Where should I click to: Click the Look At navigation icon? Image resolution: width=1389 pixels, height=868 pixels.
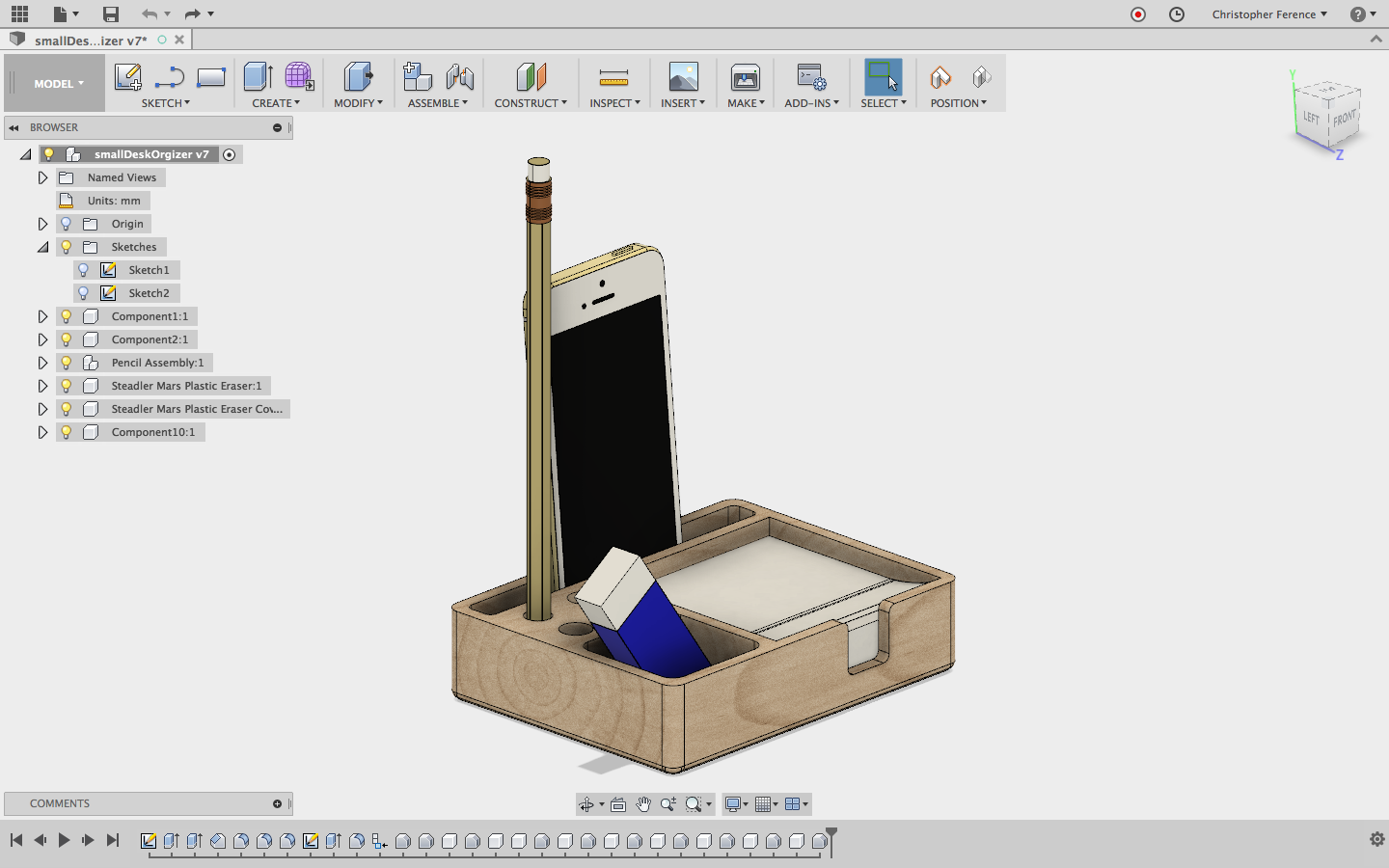coord(618,804)
